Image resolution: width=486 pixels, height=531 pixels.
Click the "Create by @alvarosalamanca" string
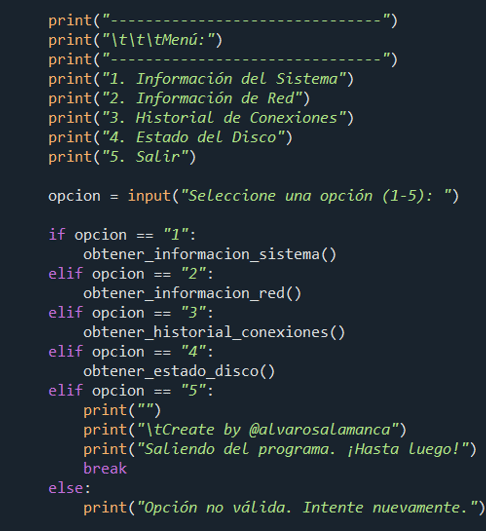[x=268, y=430]
